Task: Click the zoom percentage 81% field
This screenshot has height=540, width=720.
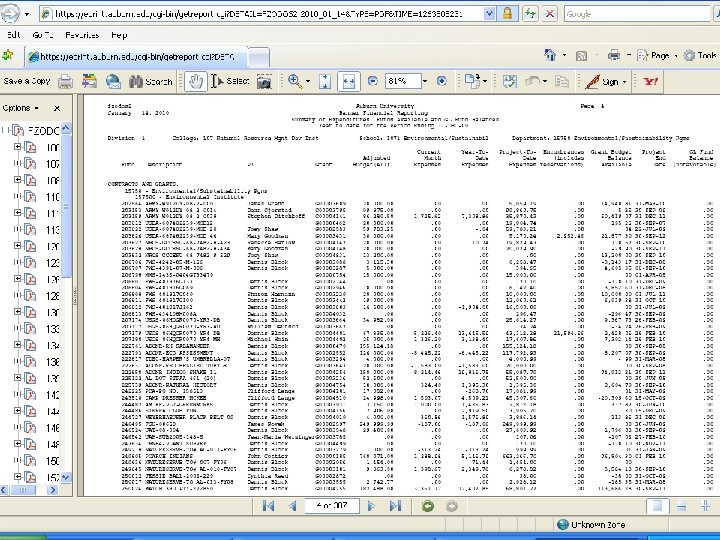Action: (403, 81)
